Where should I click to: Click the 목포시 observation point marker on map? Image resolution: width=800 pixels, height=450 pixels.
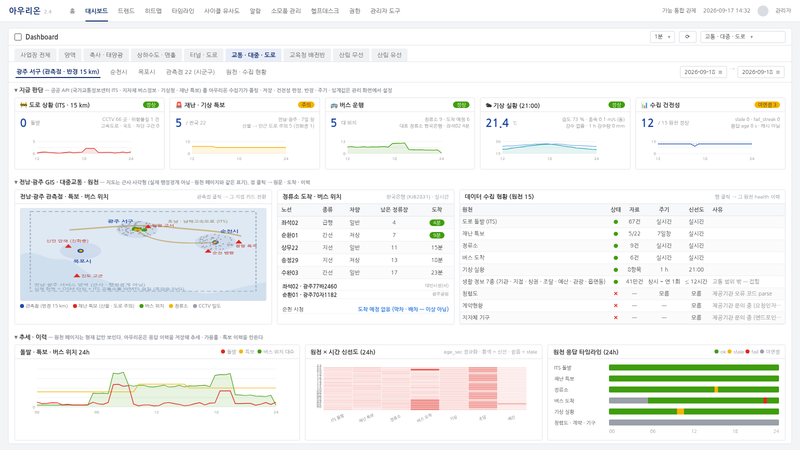[x=81, y=251]
